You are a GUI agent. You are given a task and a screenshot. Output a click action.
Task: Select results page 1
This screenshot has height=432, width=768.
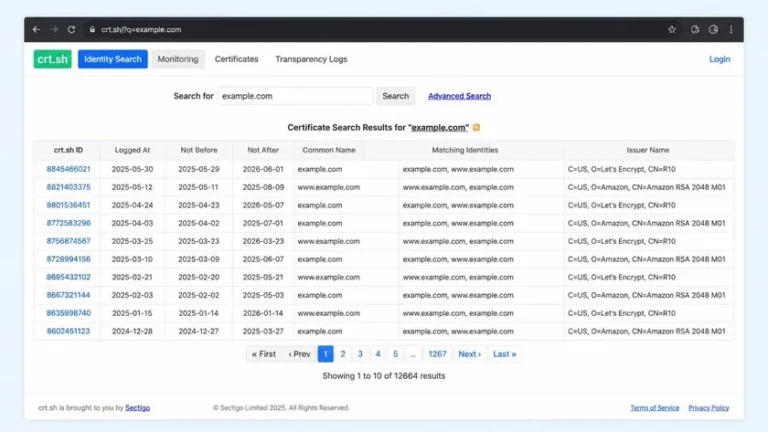click(x=326, y=354)
